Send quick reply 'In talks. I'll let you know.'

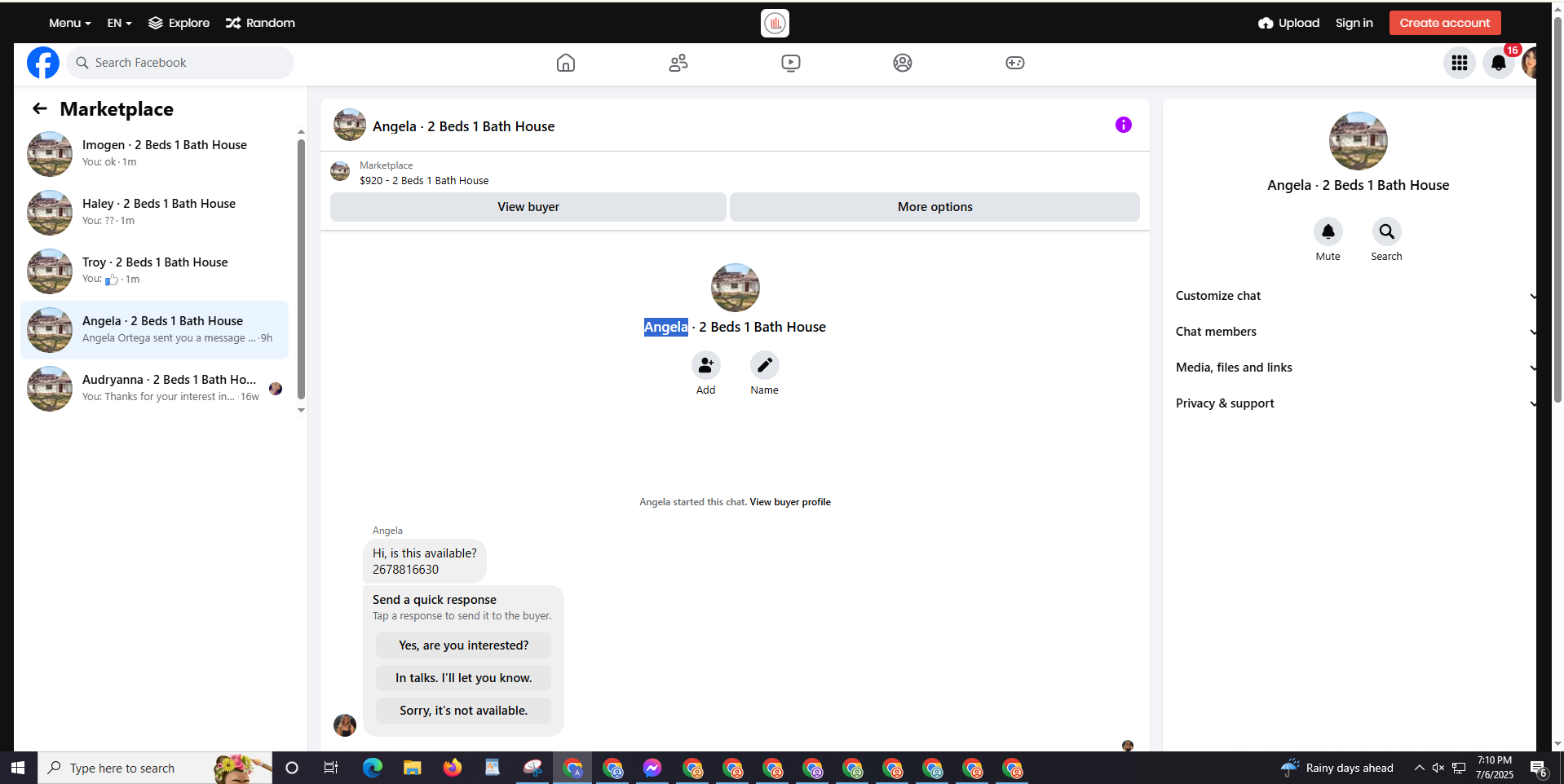coord(463,678)
